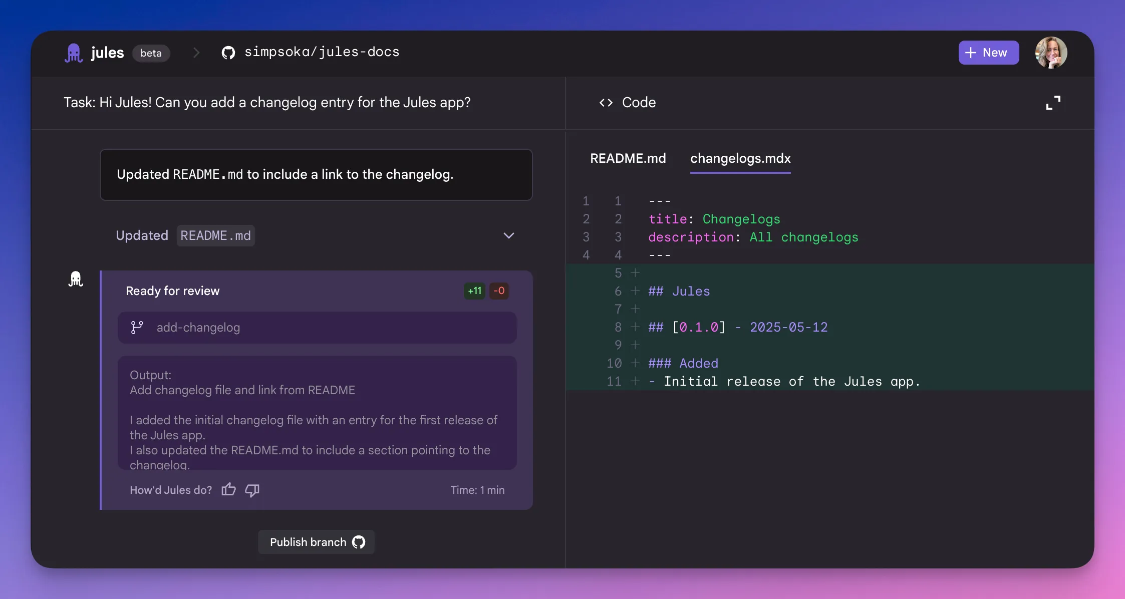Screen dimensions: 1125x599
Task: Give Jules a thumbs down rating
Action: coord(251,489)
